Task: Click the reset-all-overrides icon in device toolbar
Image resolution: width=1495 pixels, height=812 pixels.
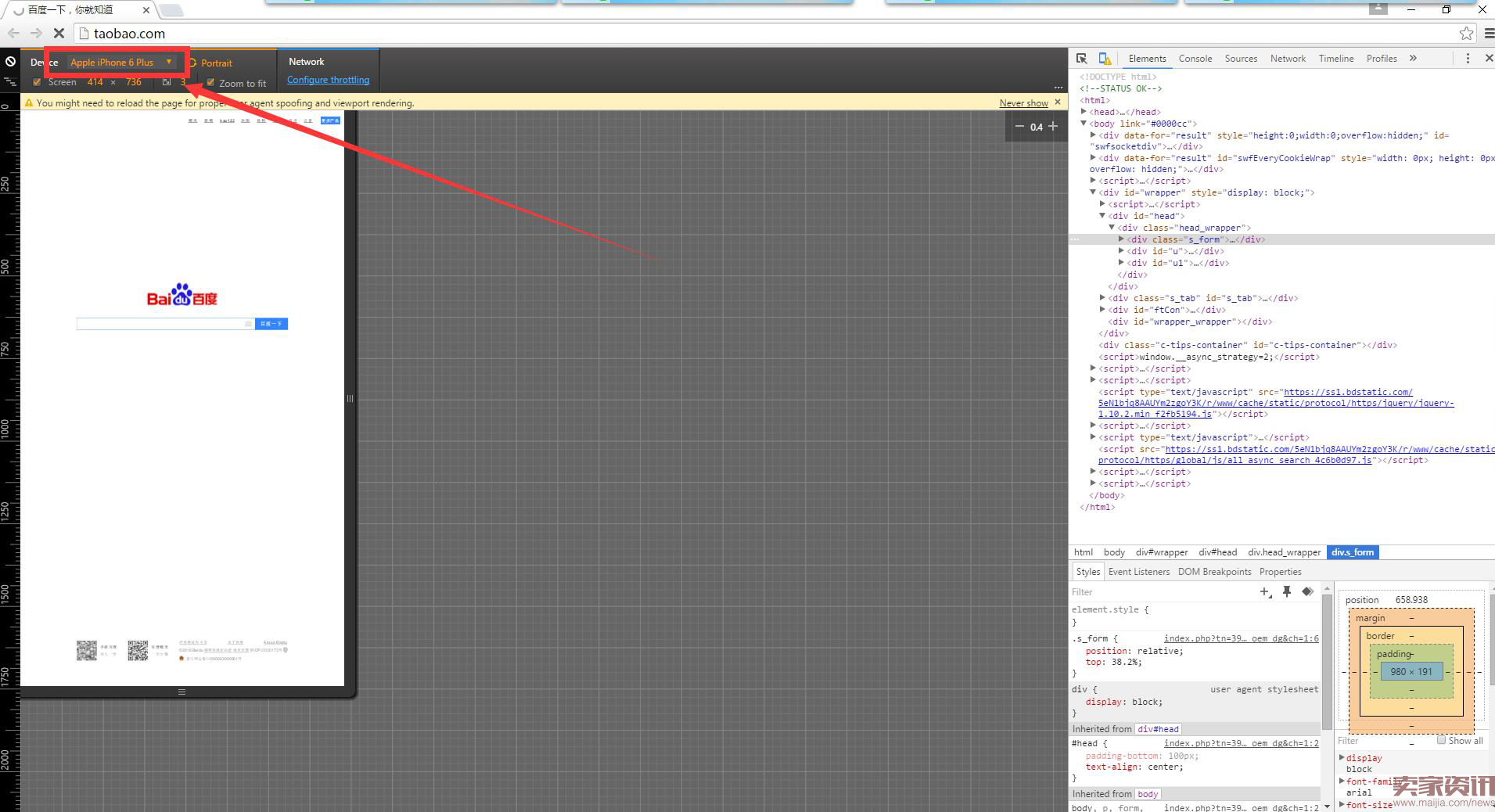Action: pyautogui.click(x=10, y=61)
